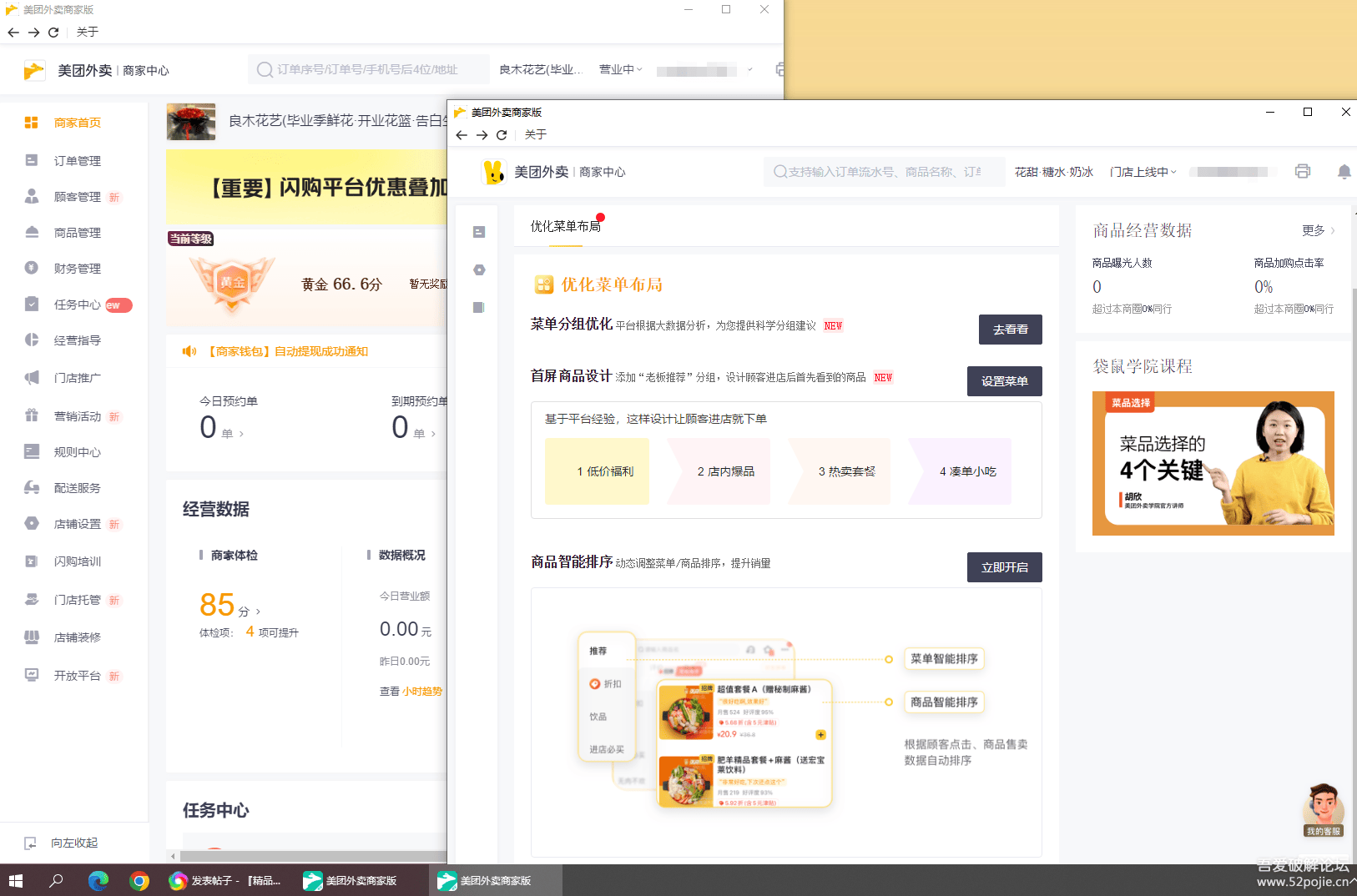Open 顾客管理 in back window sidebar
The image size is (1357, 896).
point(77,196)
